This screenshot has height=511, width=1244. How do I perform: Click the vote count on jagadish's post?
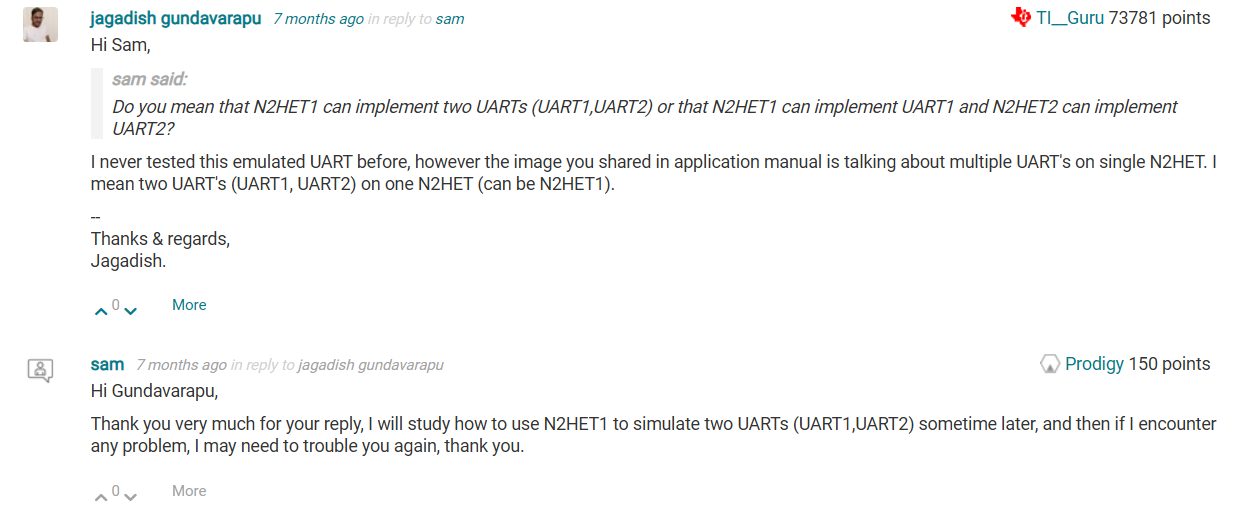[116, 305]
